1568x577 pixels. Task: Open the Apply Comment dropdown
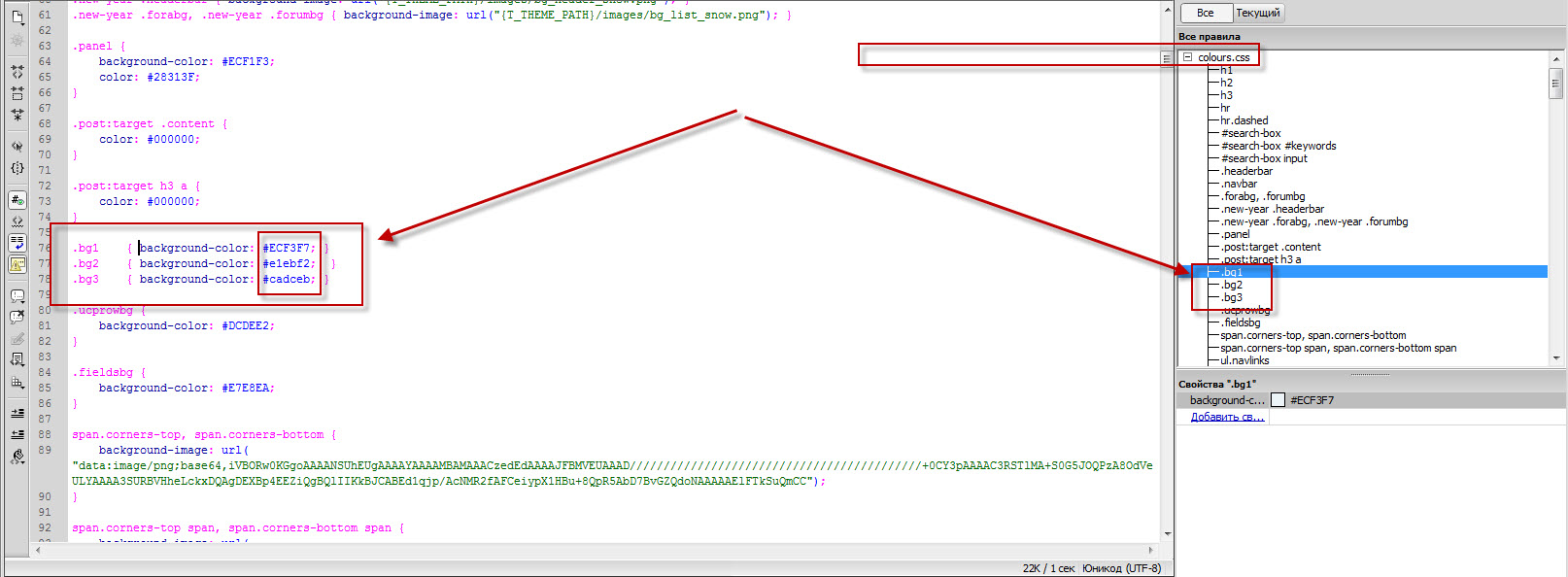click(17, 295)
